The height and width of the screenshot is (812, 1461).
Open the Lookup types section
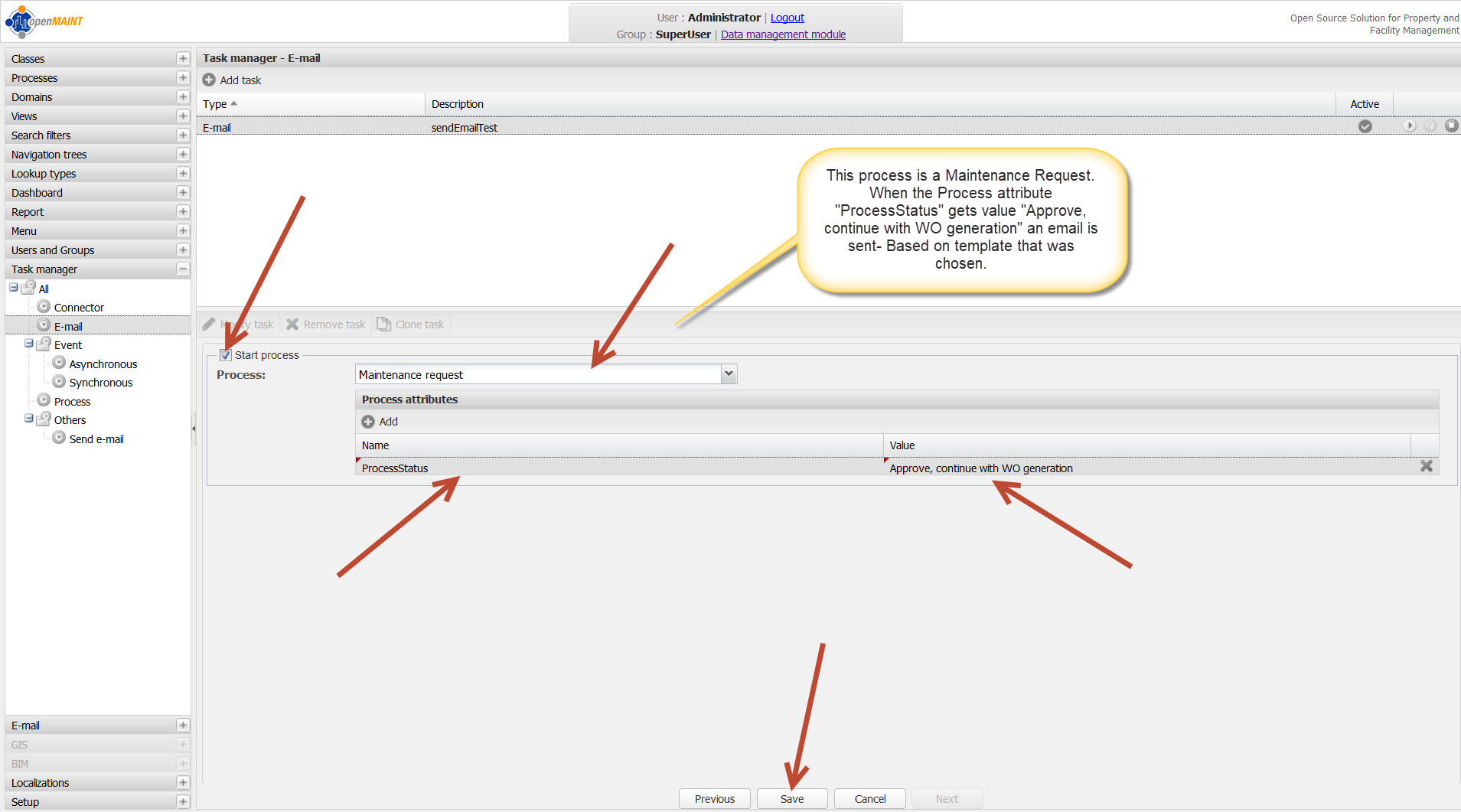click(44, 174)
